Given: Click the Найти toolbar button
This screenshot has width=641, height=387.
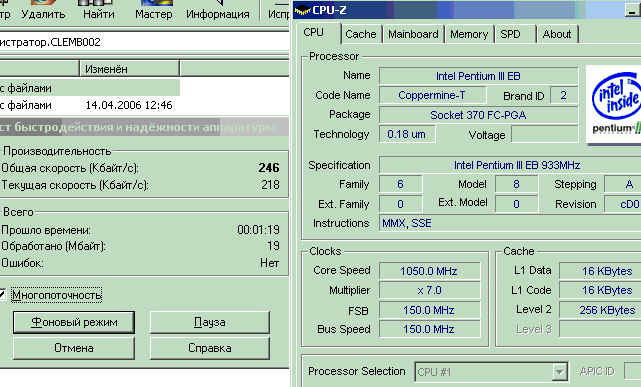Looking at the screenshot, I should point(99,10).
